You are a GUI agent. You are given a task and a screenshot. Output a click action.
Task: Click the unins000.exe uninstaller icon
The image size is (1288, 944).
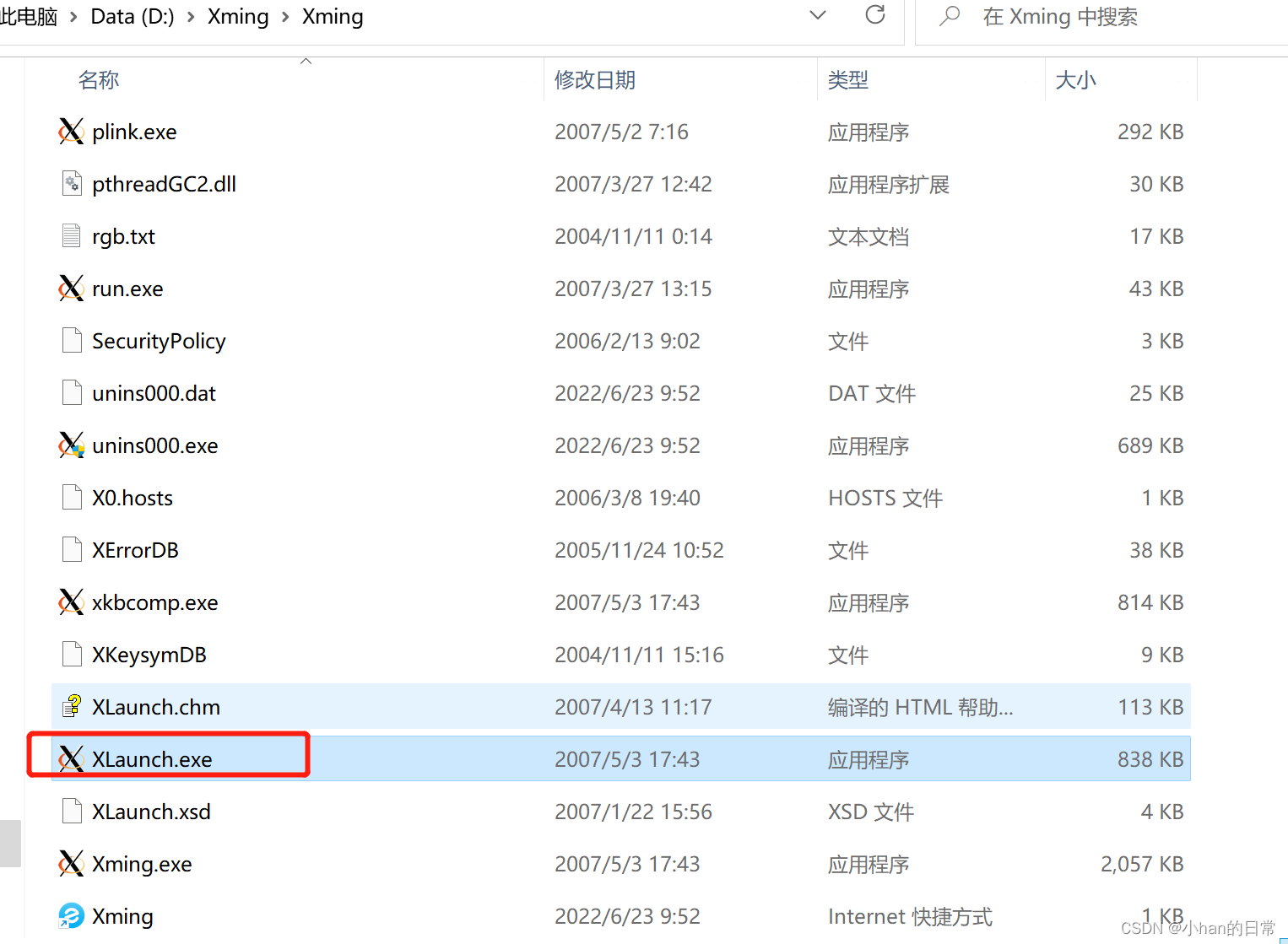click(x=72, y=445)
